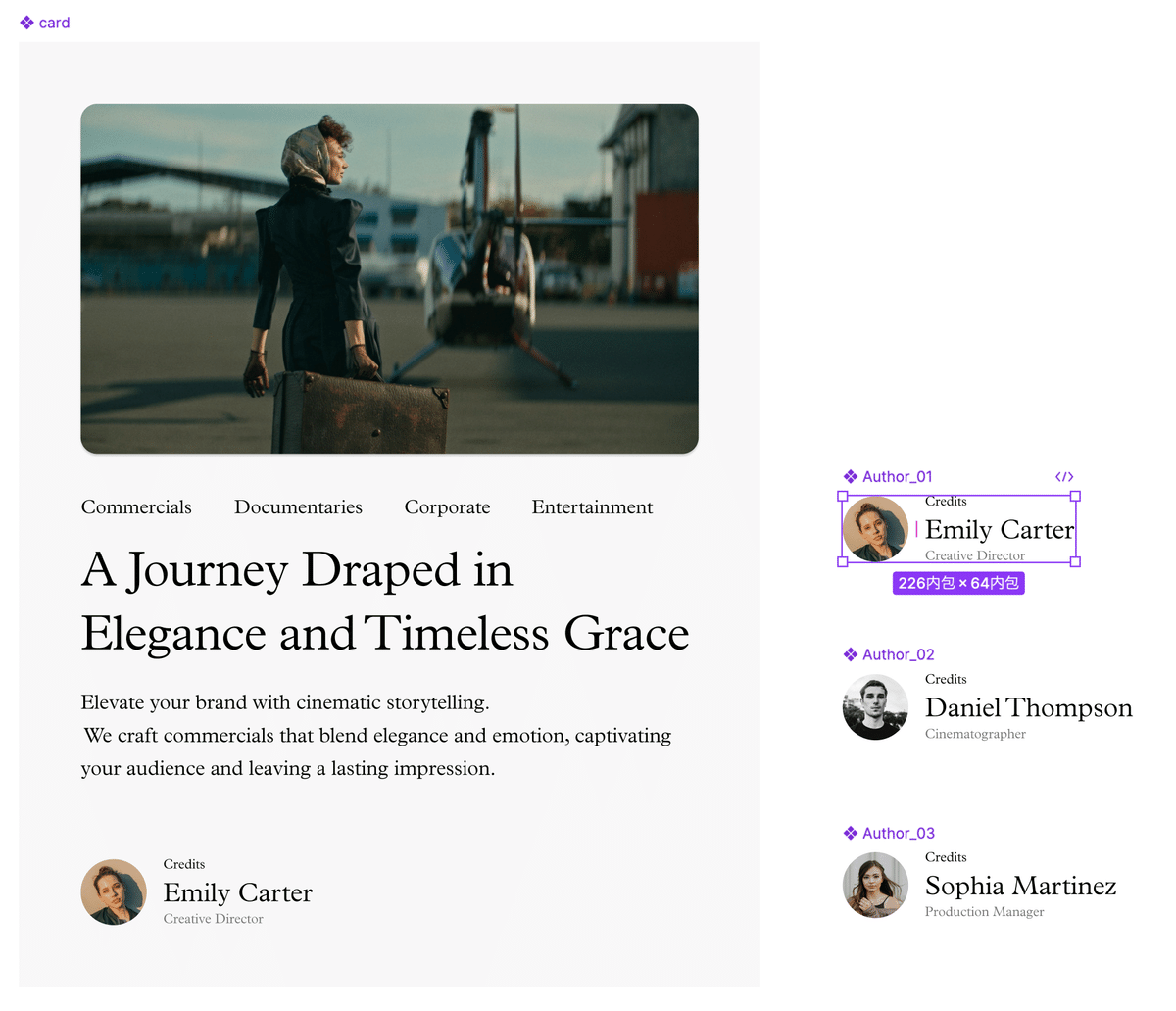The image size is (1176, 1011).
Task: Click the 226 × 64 dimension badge
Action: 958,583
